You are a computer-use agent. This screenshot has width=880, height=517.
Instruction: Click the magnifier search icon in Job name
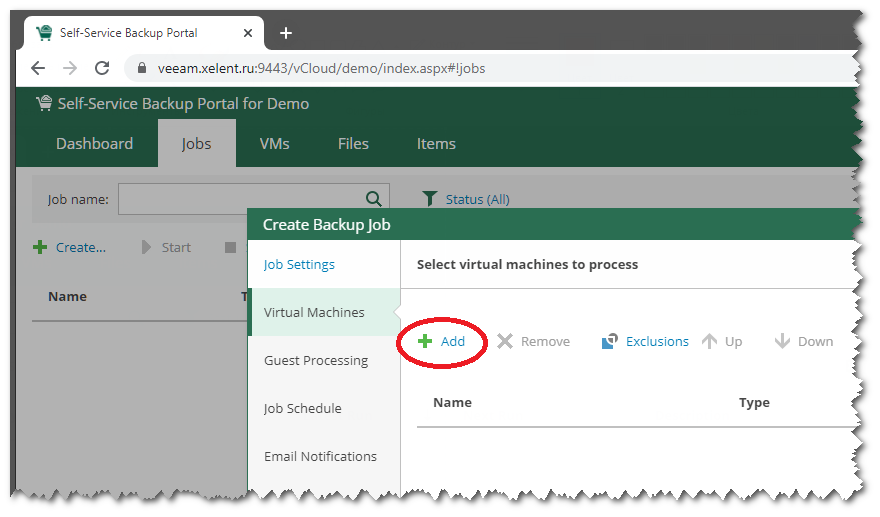click(374, 199)
